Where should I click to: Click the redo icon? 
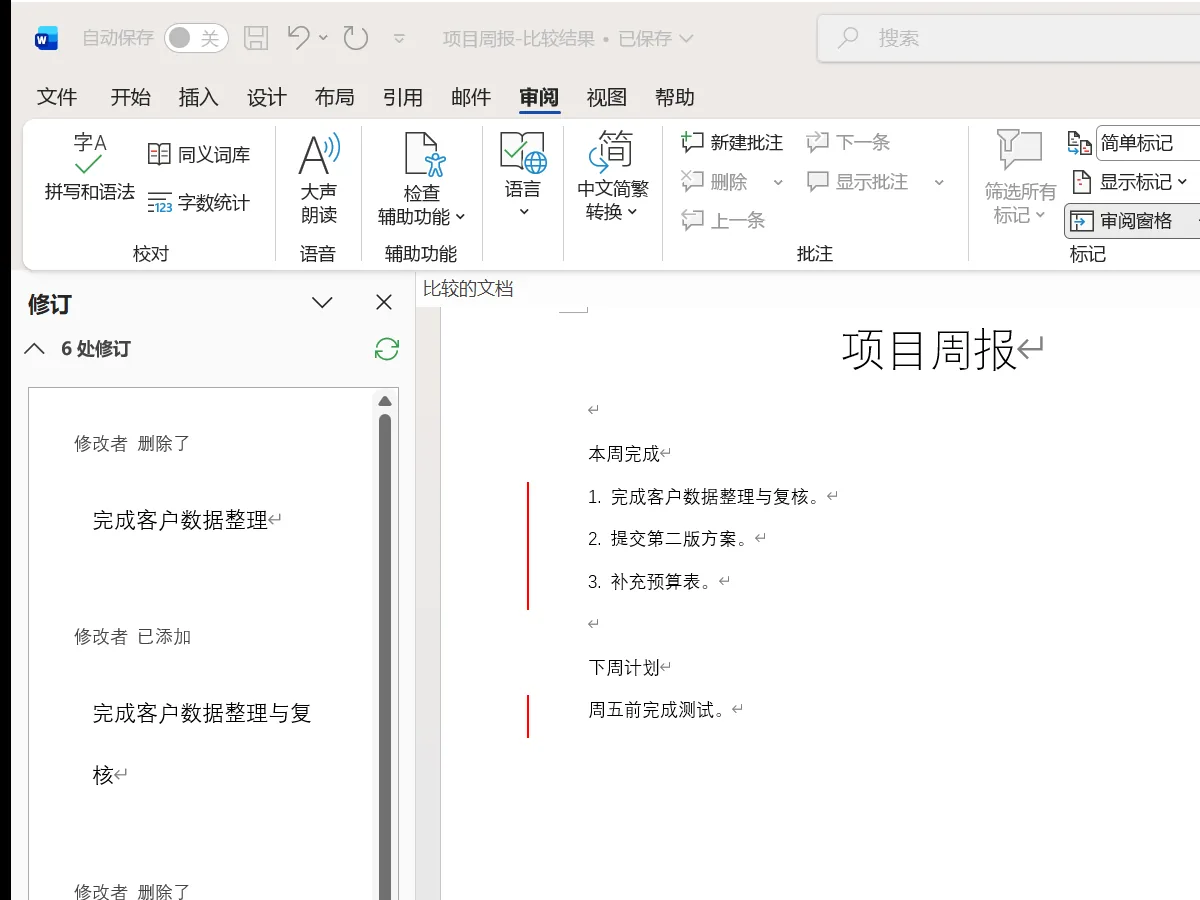click(x=356, y=39)
